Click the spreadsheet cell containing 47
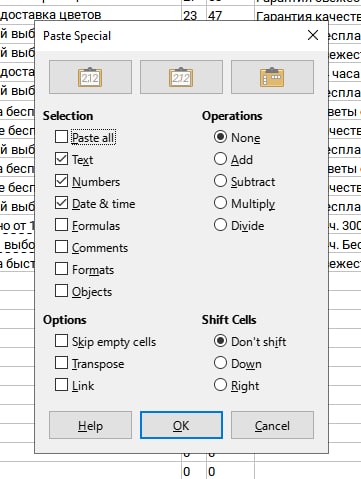 230,15
